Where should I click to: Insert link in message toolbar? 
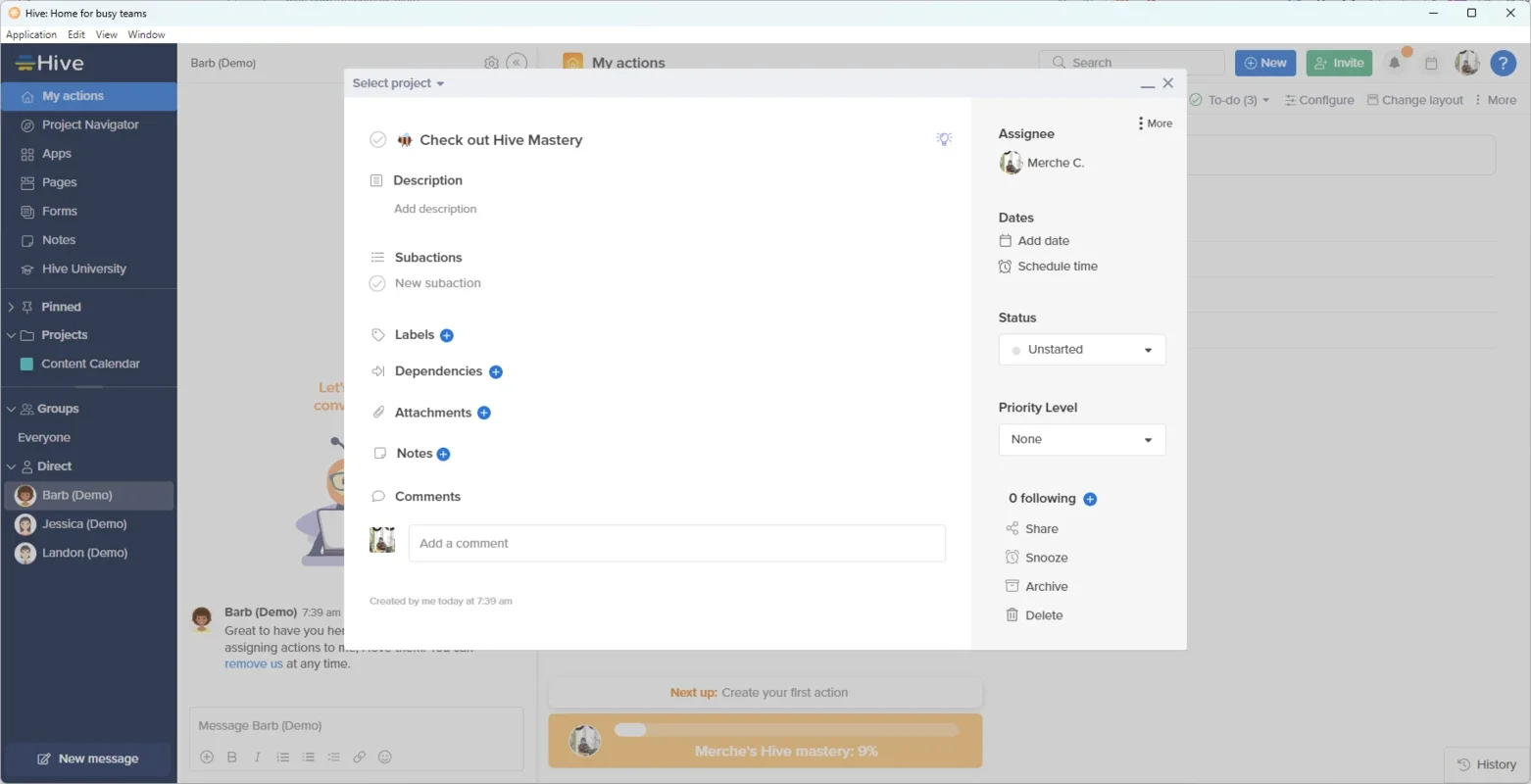coord(360,757)
